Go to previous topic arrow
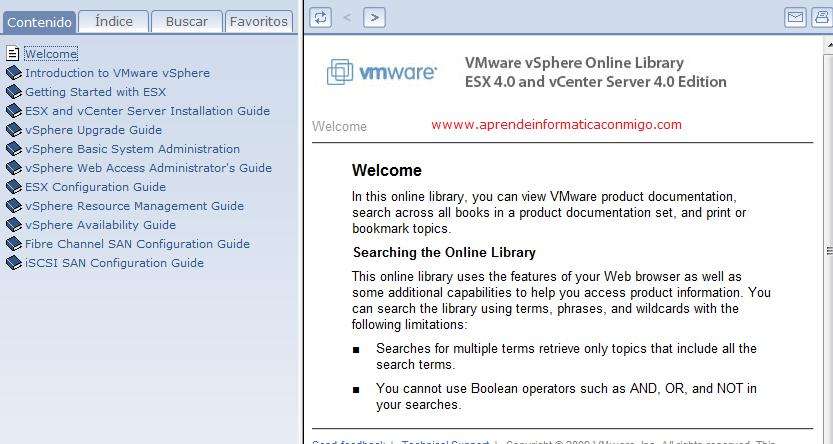The height and width of the screenshot is (444, 833). (x=347, y=18)
